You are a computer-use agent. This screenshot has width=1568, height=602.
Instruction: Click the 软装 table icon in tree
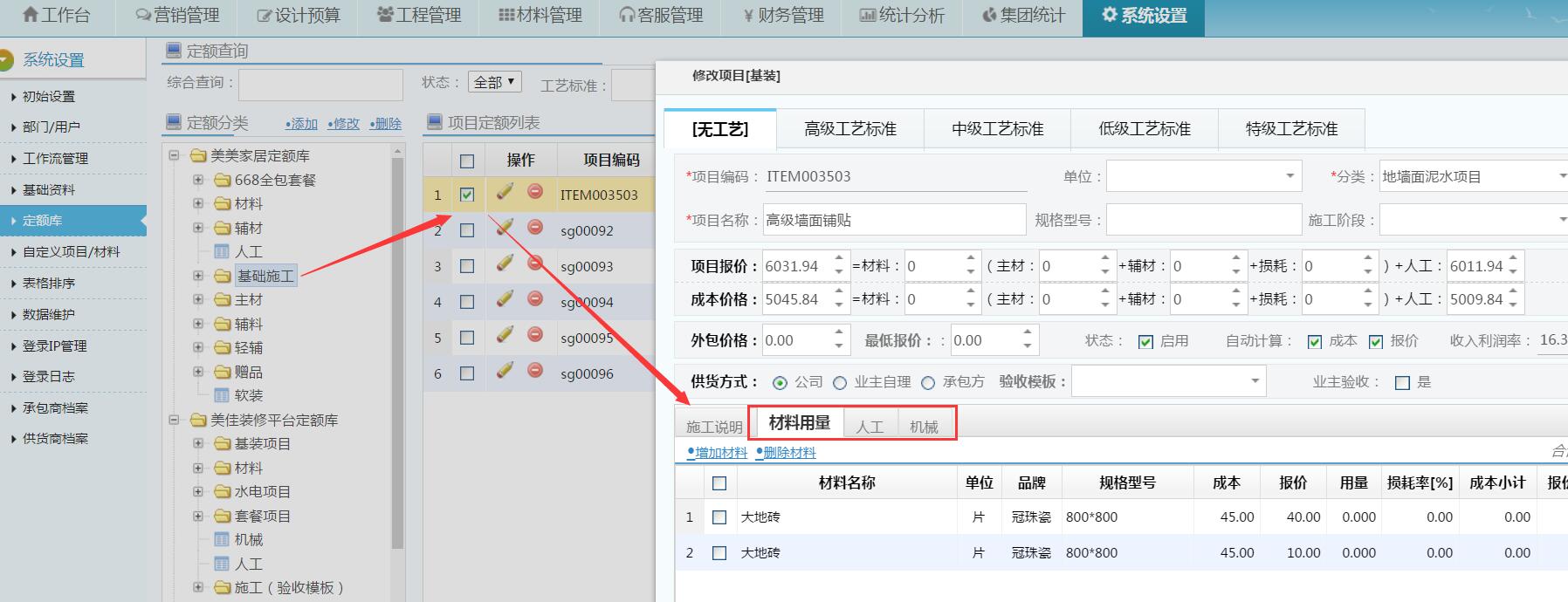tap(222, 395)
